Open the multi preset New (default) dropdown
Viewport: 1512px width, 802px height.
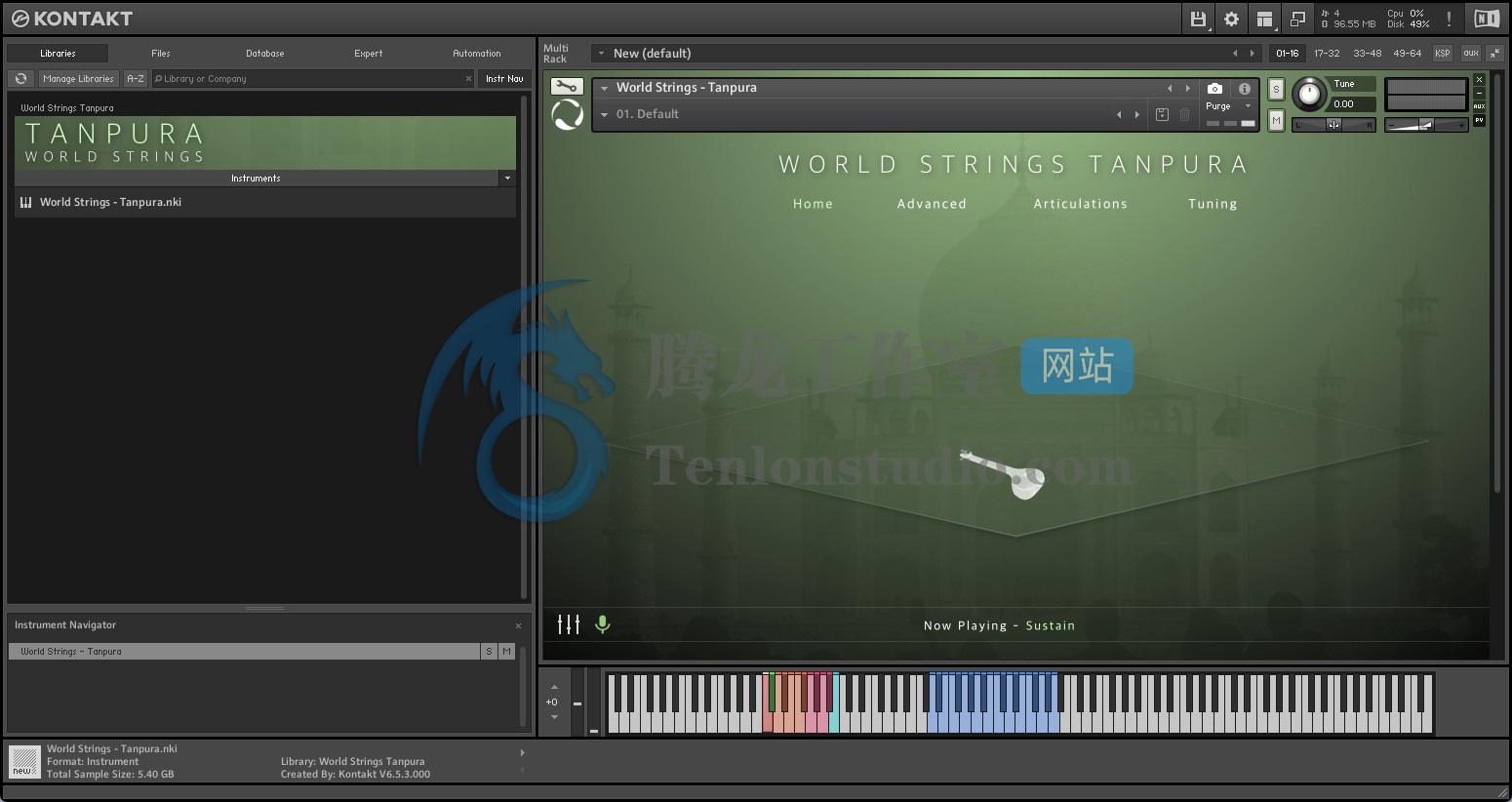(602, 54)
